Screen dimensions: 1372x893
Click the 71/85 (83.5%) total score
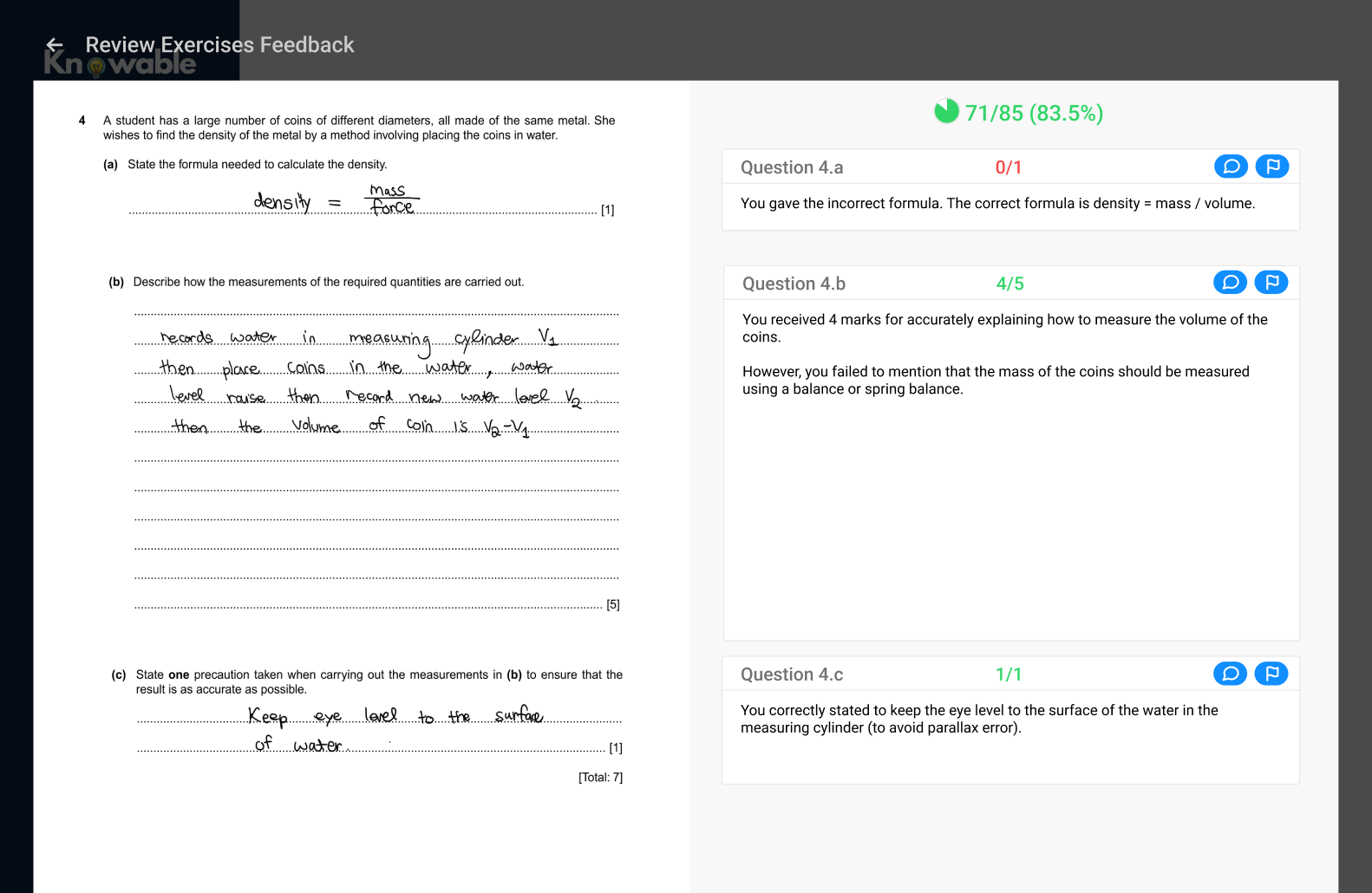pyautogui.click(x=1034, y=114)
